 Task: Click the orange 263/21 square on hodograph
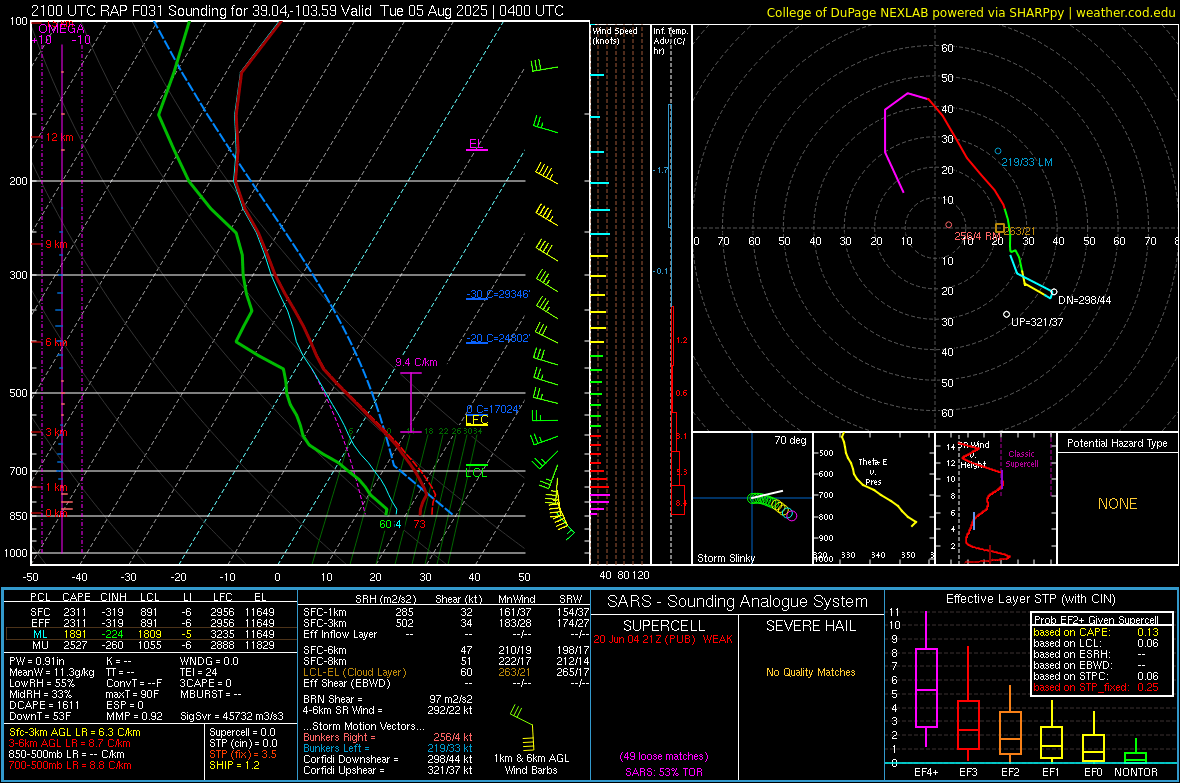tap(999, 227)
